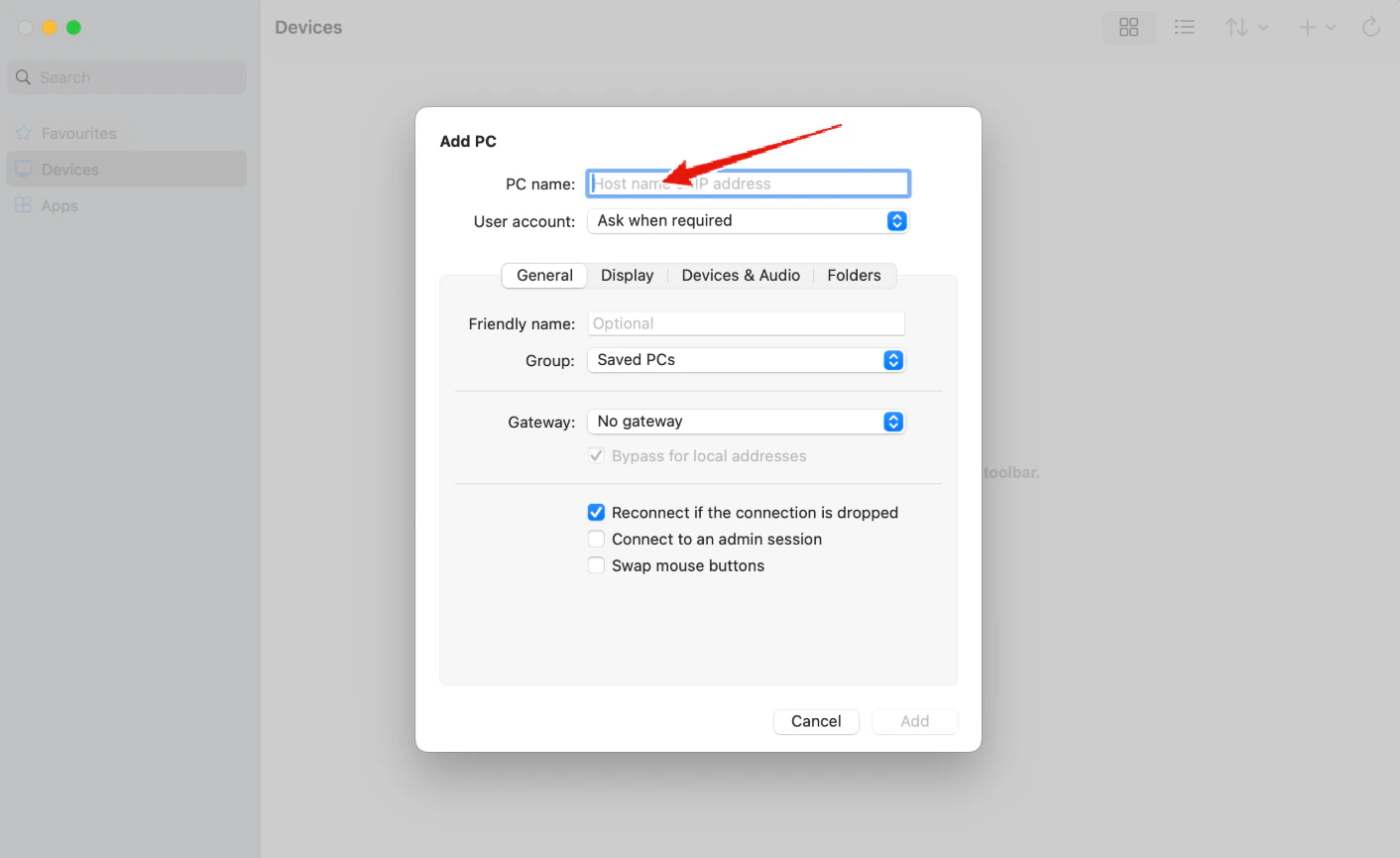This screenshot has width=1400, height=858.
Task: Enable Connect to an admin session
Action: 596,539
